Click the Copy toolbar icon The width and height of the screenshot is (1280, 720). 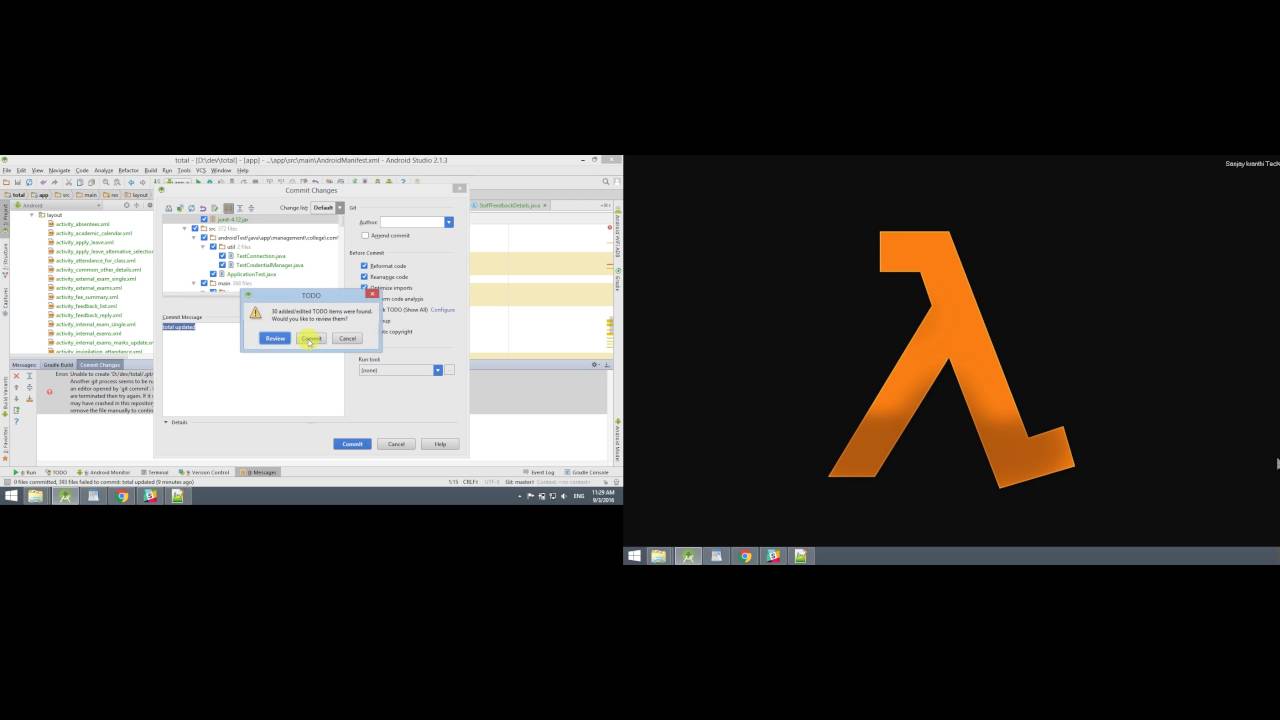point(80,182)
